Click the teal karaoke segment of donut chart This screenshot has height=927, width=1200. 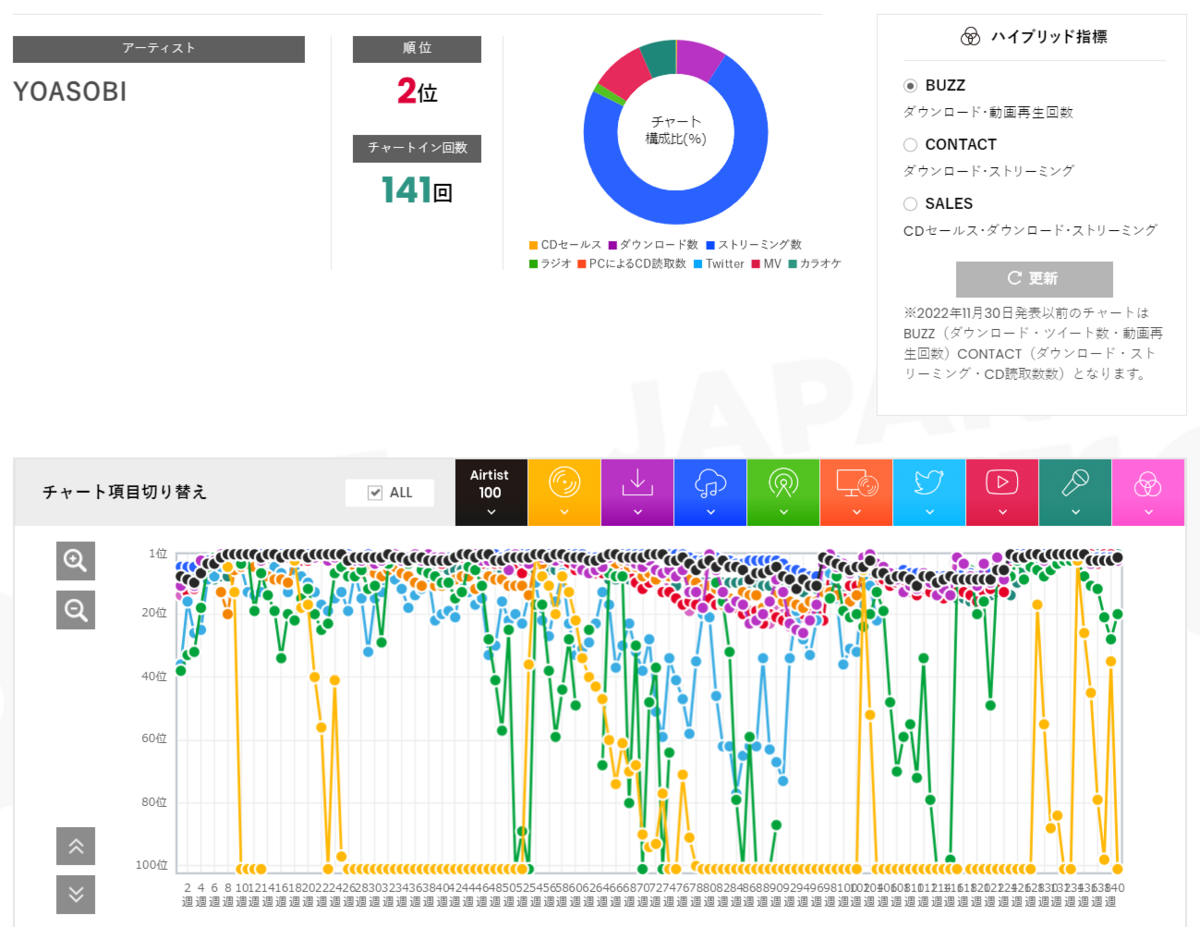pyautogui.click(x=659, y=57)
